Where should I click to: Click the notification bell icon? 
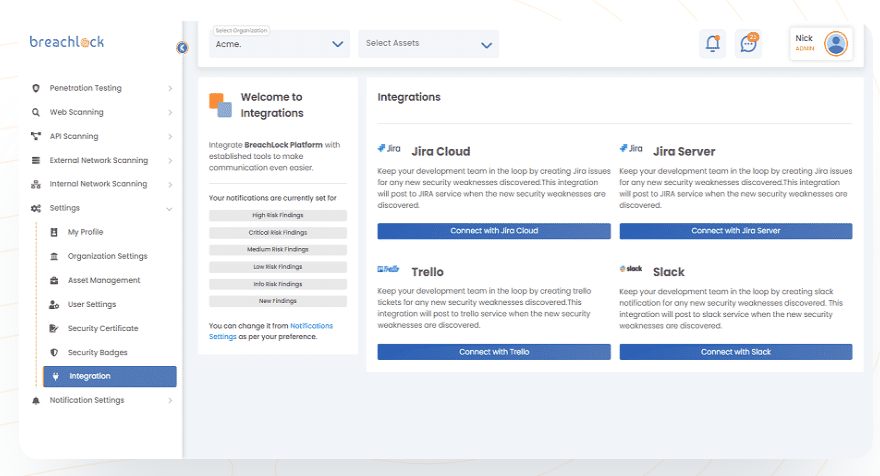(x=712, y=43)
